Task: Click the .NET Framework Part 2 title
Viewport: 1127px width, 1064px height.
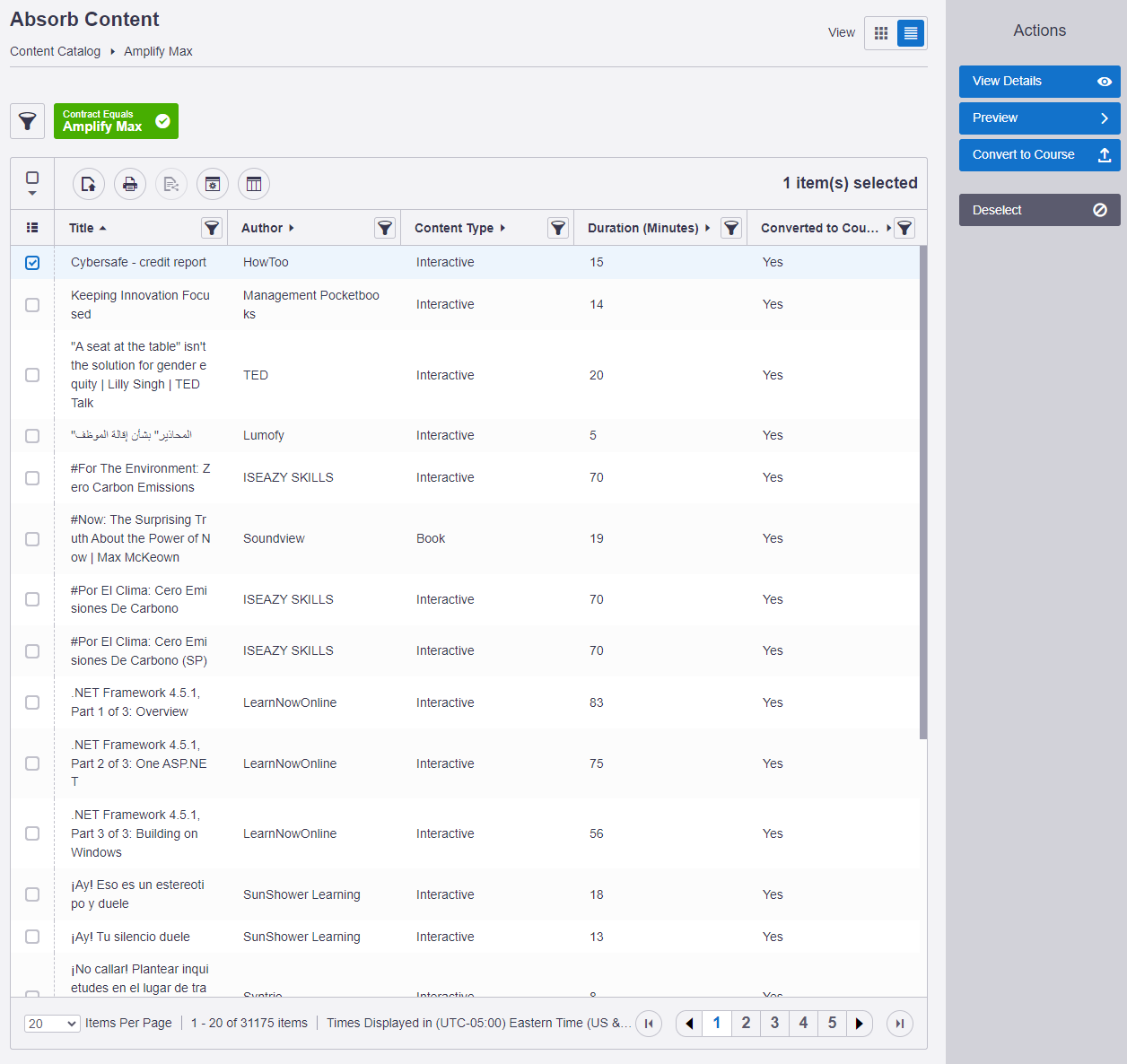Action: pyautogui.click(x=139, y=763)
